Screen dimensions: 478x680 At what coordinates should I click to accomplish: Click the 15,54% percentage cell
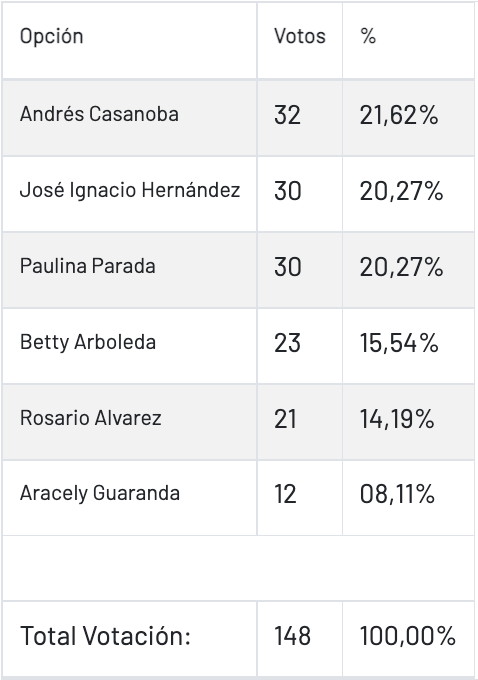[x=409, y=346]
